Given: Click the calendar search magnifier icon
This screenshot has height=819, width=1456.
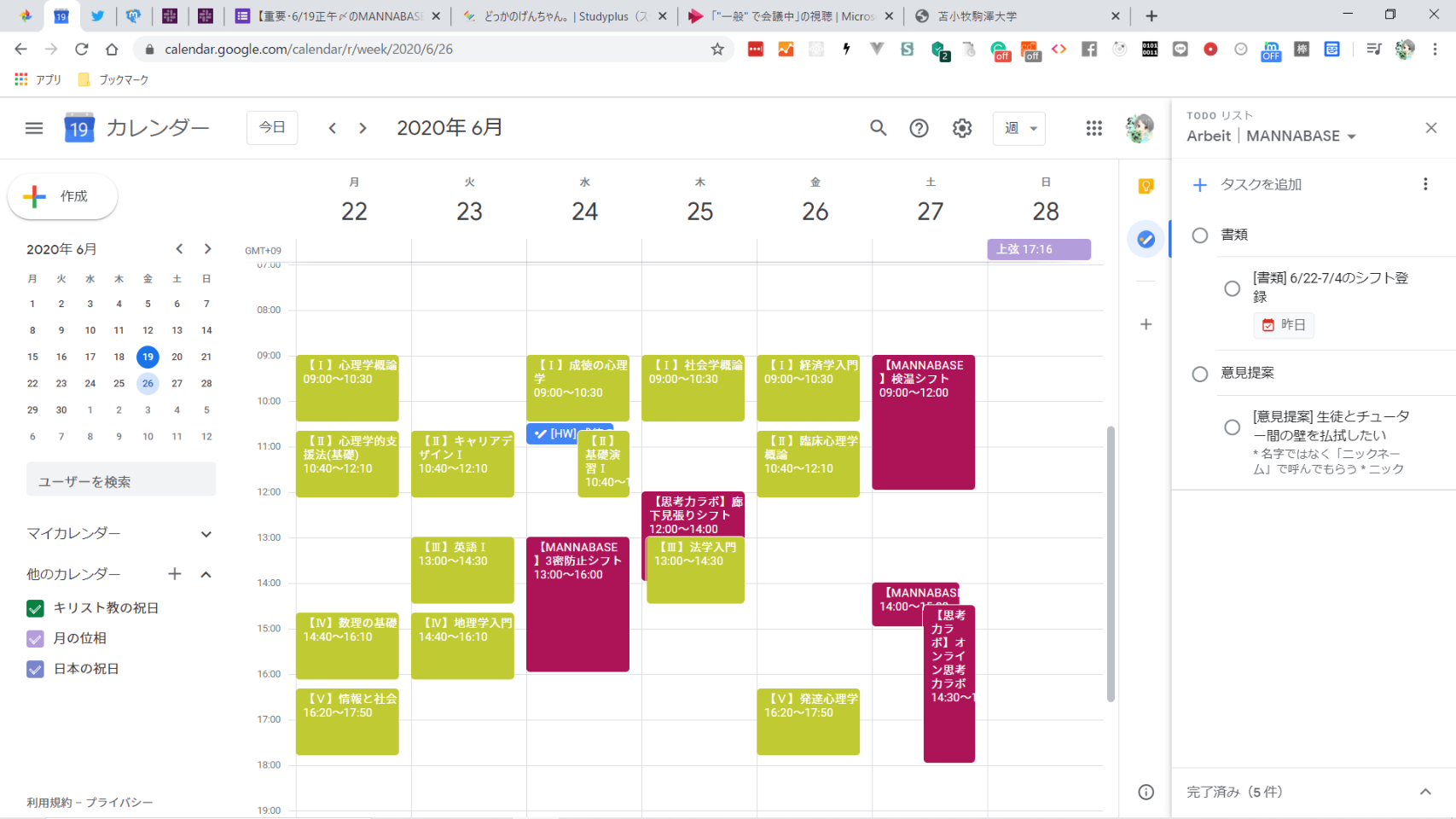Looking at the screenshot, I should tap(878, 128).
